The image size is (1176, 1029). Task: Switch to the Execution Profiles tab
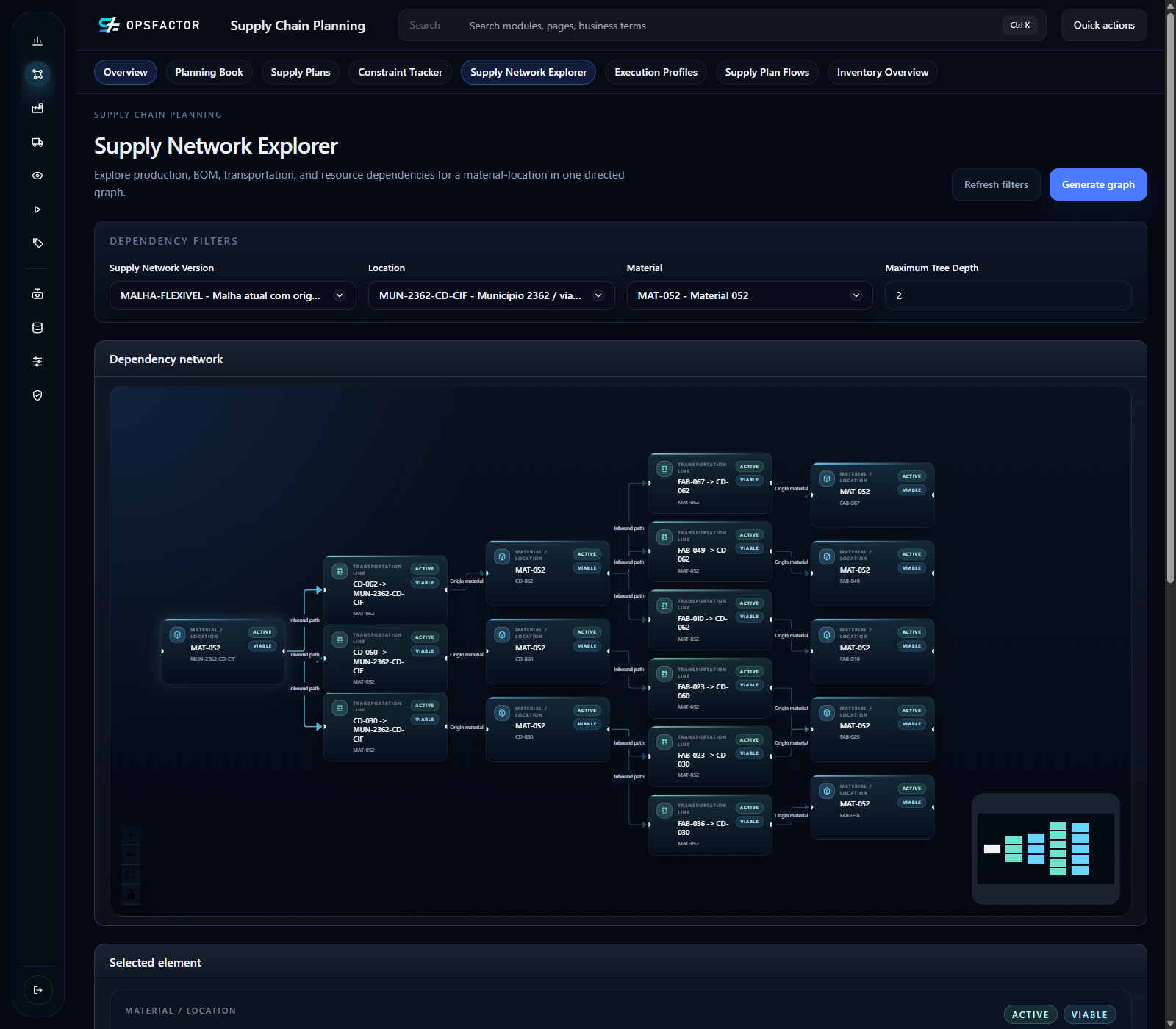point(656,72)
